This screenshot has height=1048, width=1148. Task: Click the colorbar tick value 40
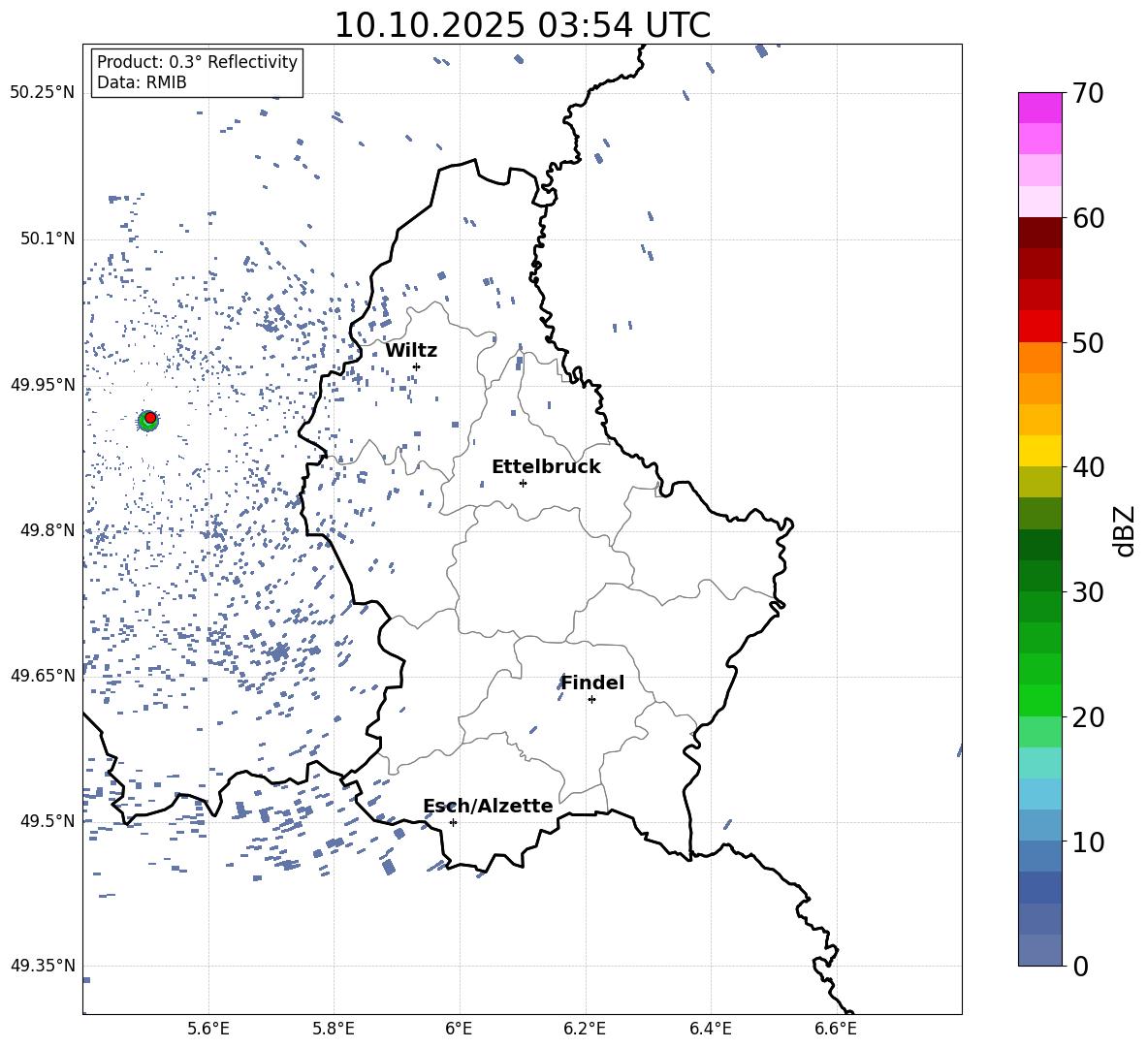coord(1088,467)
